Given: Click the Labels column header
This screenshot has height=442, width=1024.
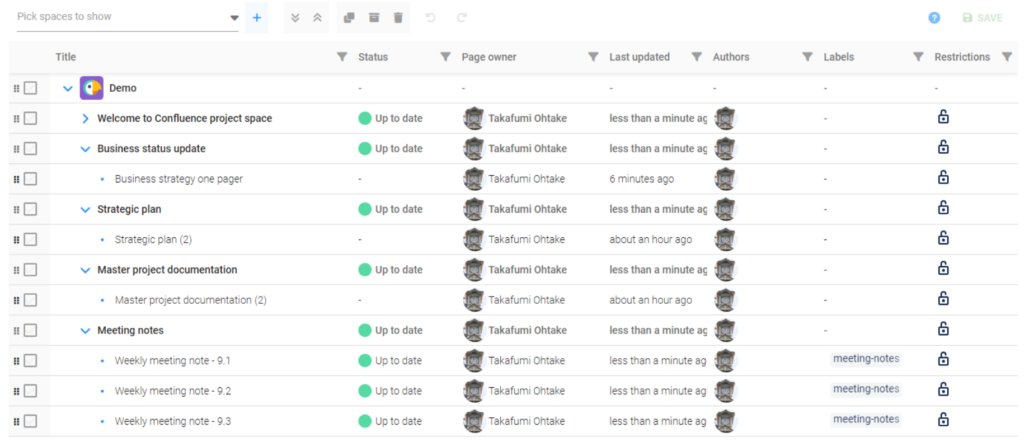Looking at the screenshot, I should (839, 57).
